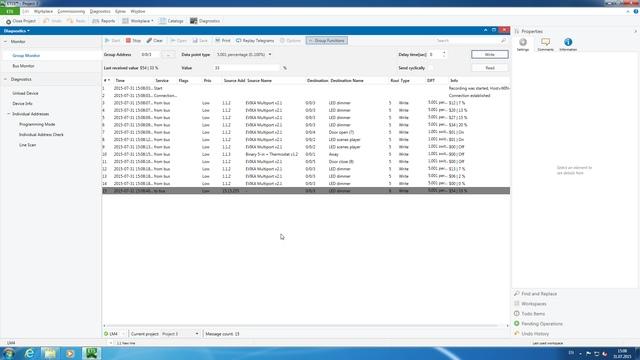The width and height of the screenshot is (640, 360).
Task: Toggle the Send cyclically checkbox
Action: click(x=431, y=68)
